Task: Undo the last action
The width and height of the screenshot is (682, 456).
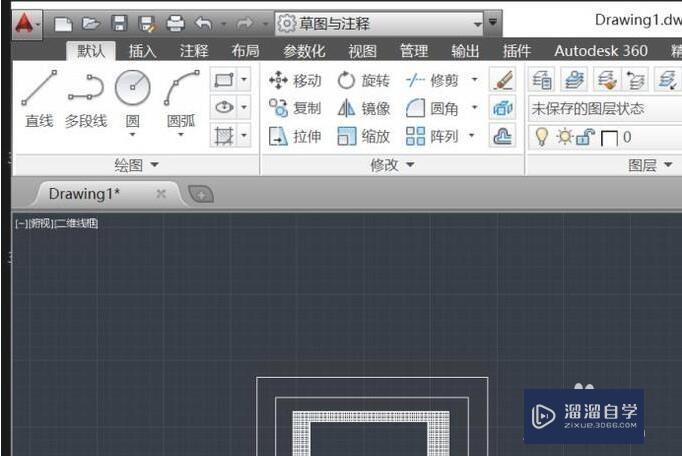Action: (203, 23)
